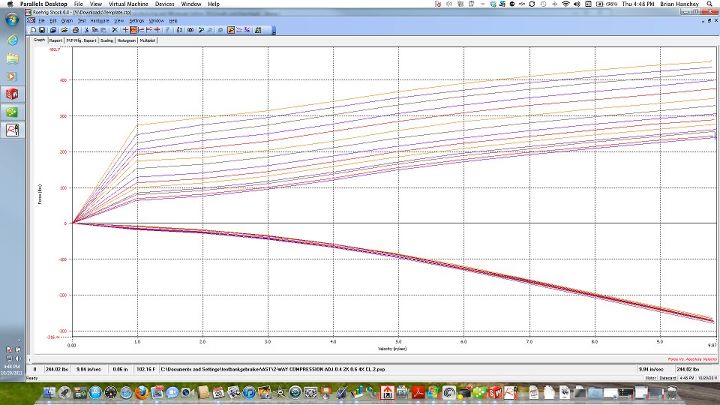Open the Devices menu in Mac menu bar
The height and width of the screenshot is (405, 720).
click(163, 4)
